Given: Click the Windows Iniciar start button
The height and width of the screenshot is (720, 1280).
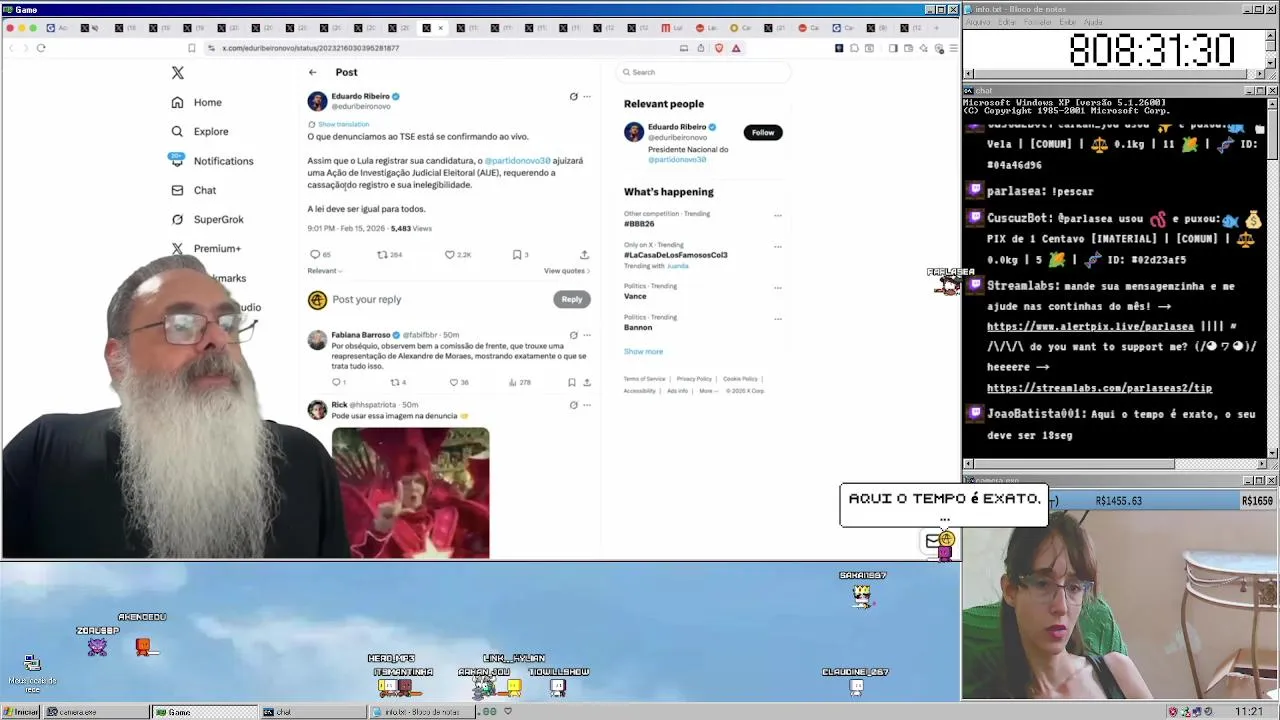Looking at the screenshot, I should [x=21, y=712].
